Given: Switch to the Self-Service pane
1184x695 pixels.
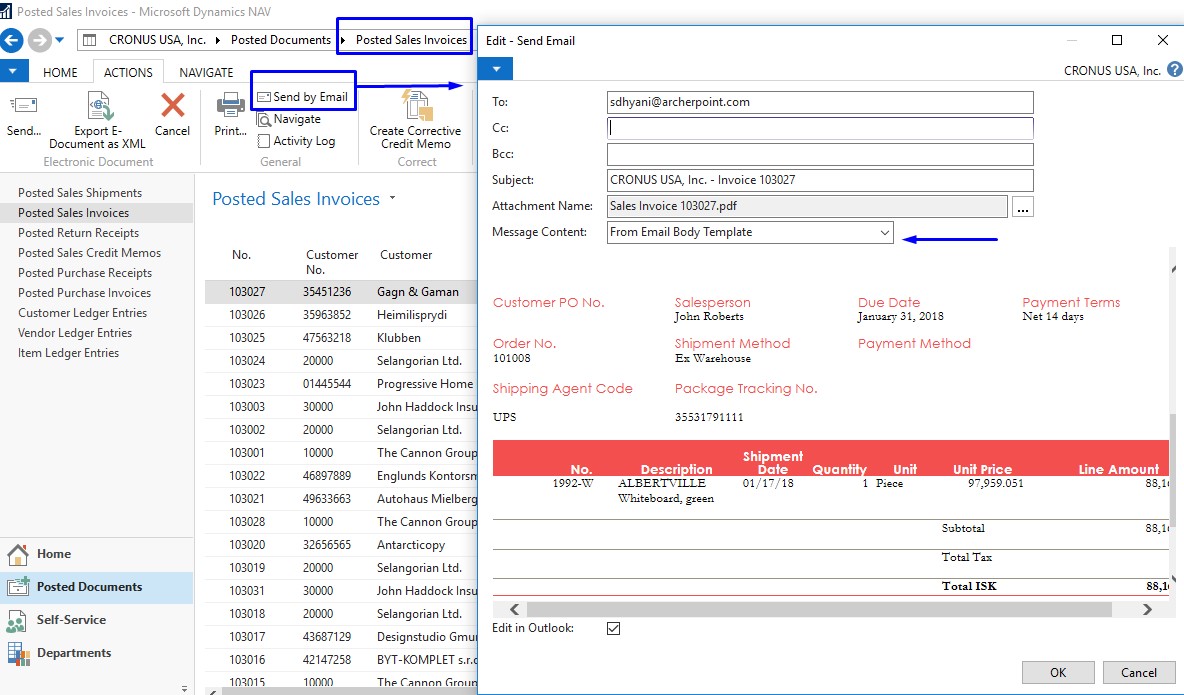Looking at the screenshot, I should [71, 620].
